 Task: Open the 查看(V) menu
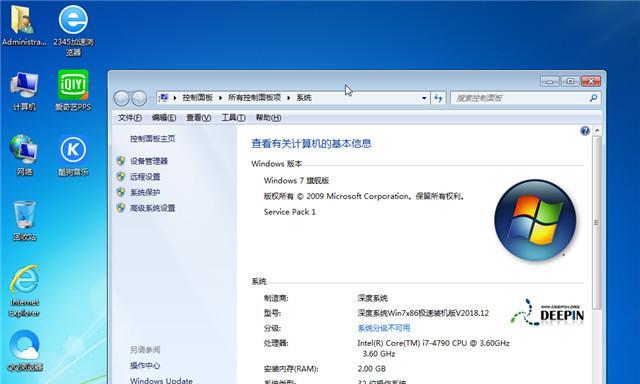click(198, 118)
